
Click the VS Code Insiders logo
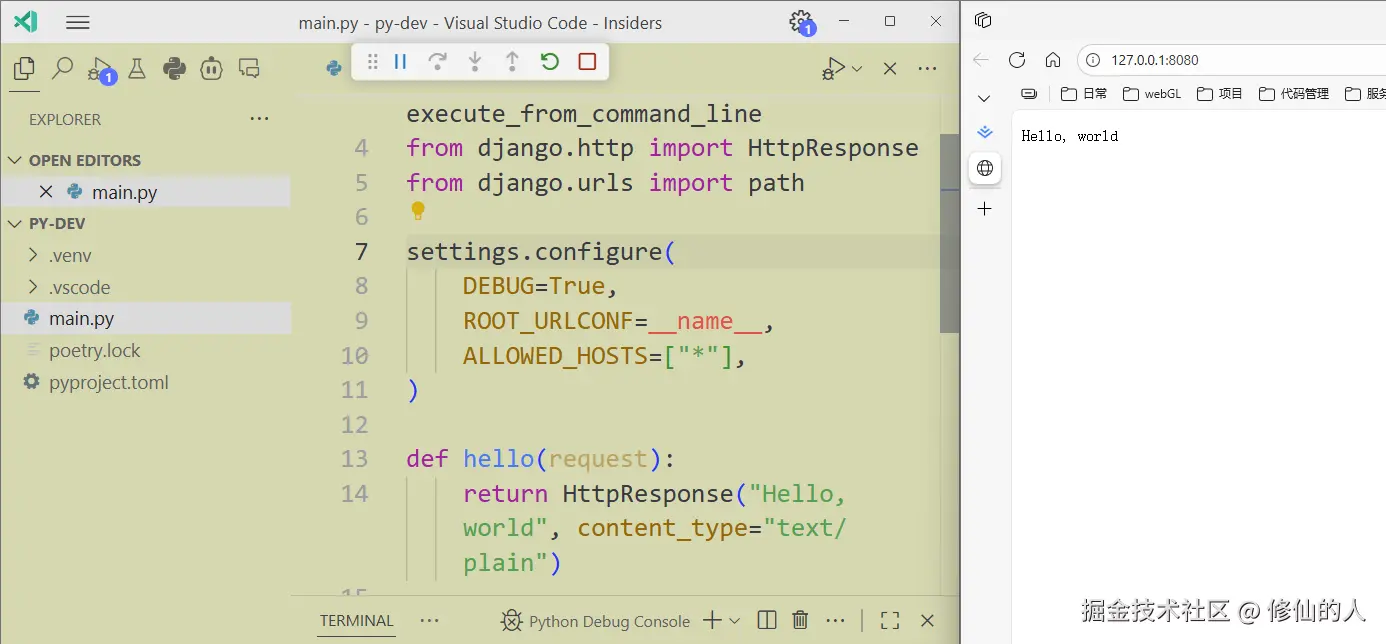pyautogui.click(x=25, y=22)
